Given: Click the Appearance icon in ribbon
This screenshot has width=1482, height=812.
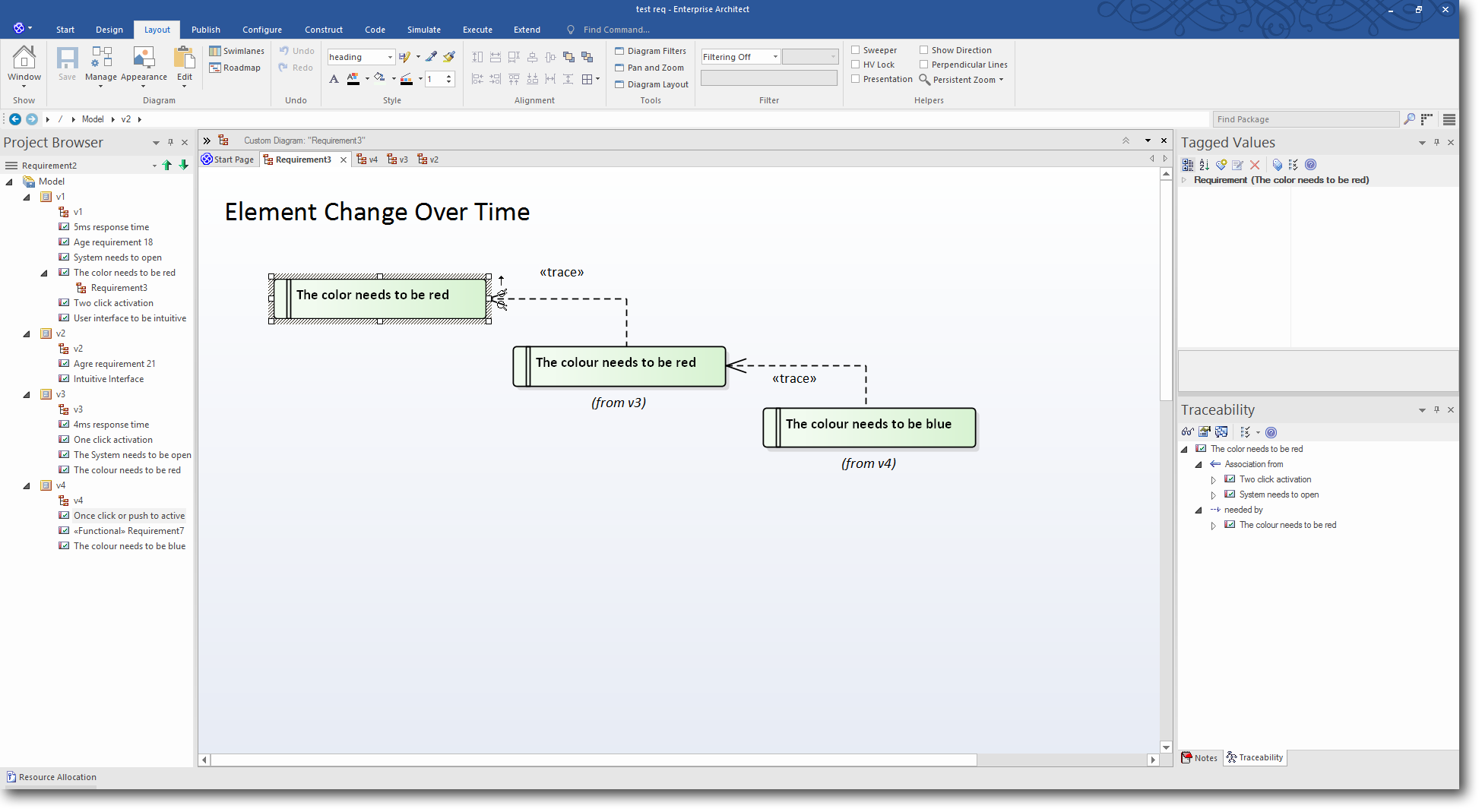Looking at the screenshot, I should (x=144, y=64).
